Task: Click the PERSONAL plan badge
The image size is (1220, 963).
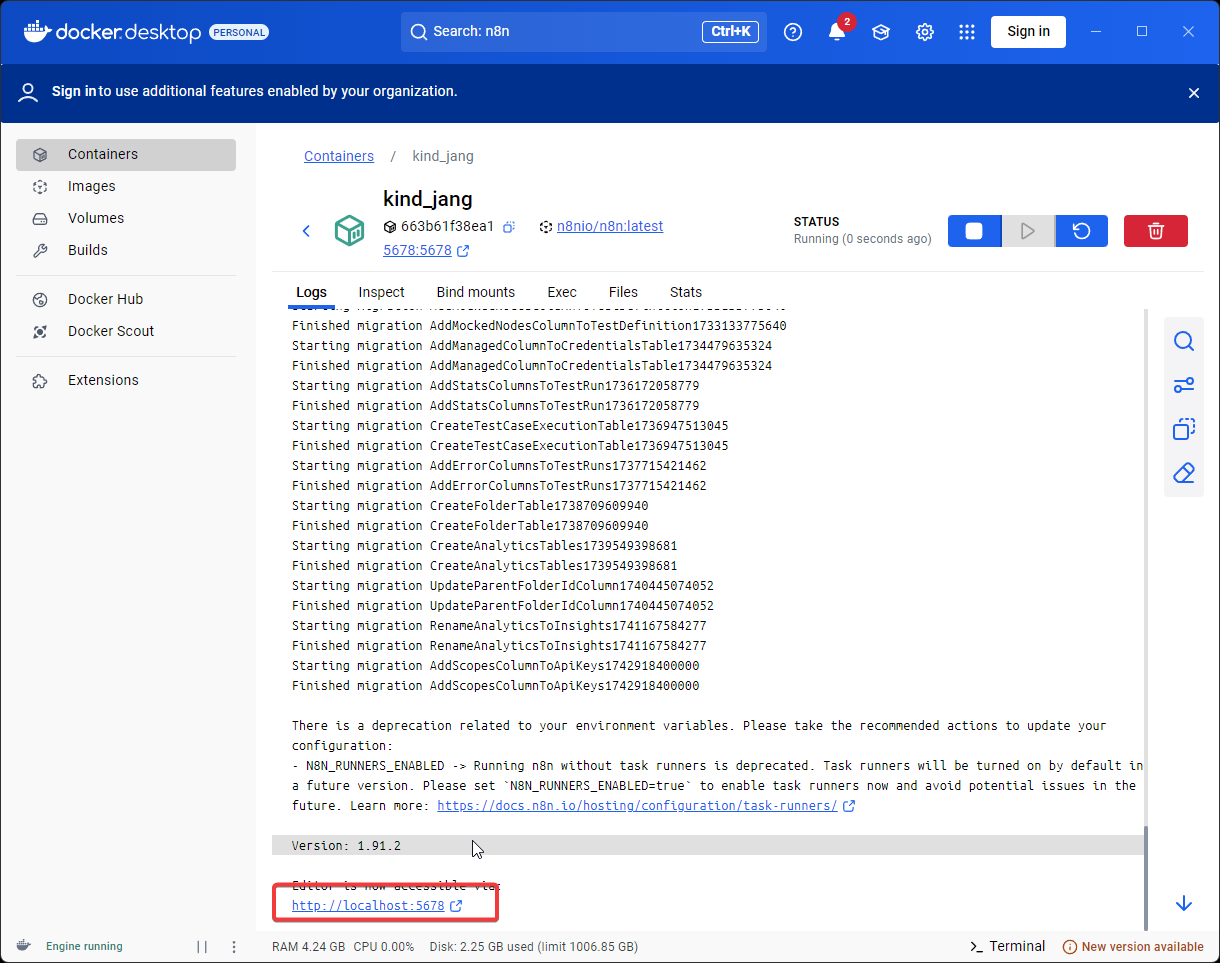Action: click(x=239, y=32)
